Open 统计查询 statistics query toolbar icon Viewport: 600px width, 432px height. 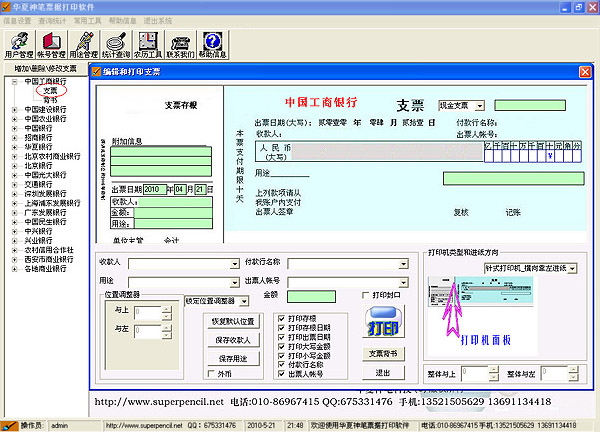116,45
